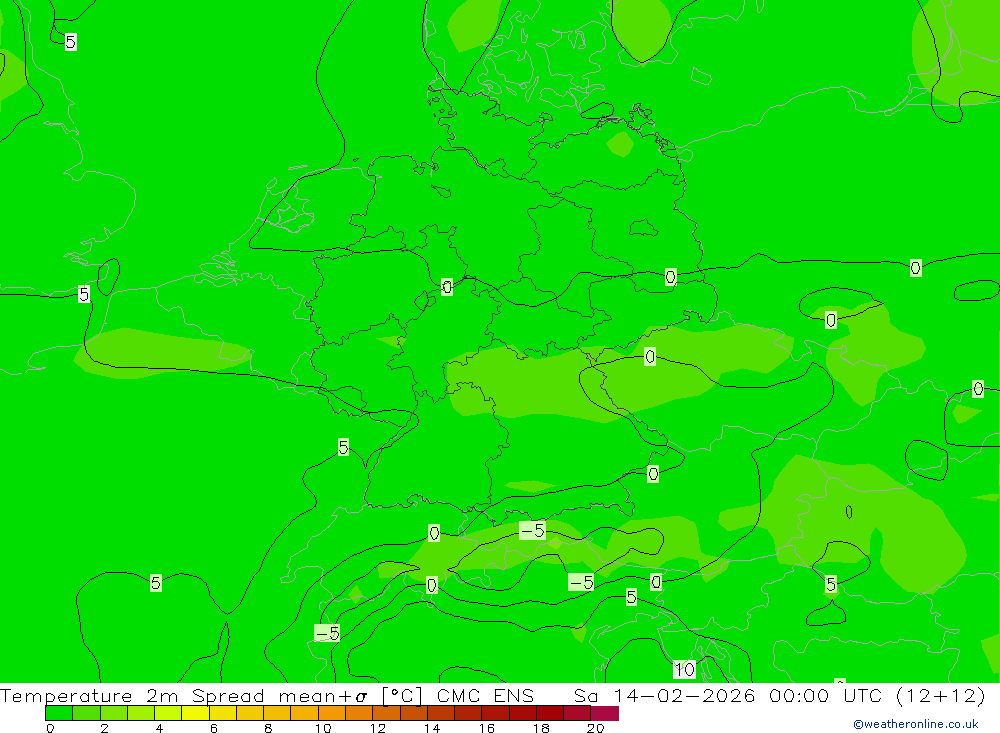Click the '00:00 UTC' time text
The width and height of the screenshot is (1000, 733).
coord(825,695)
